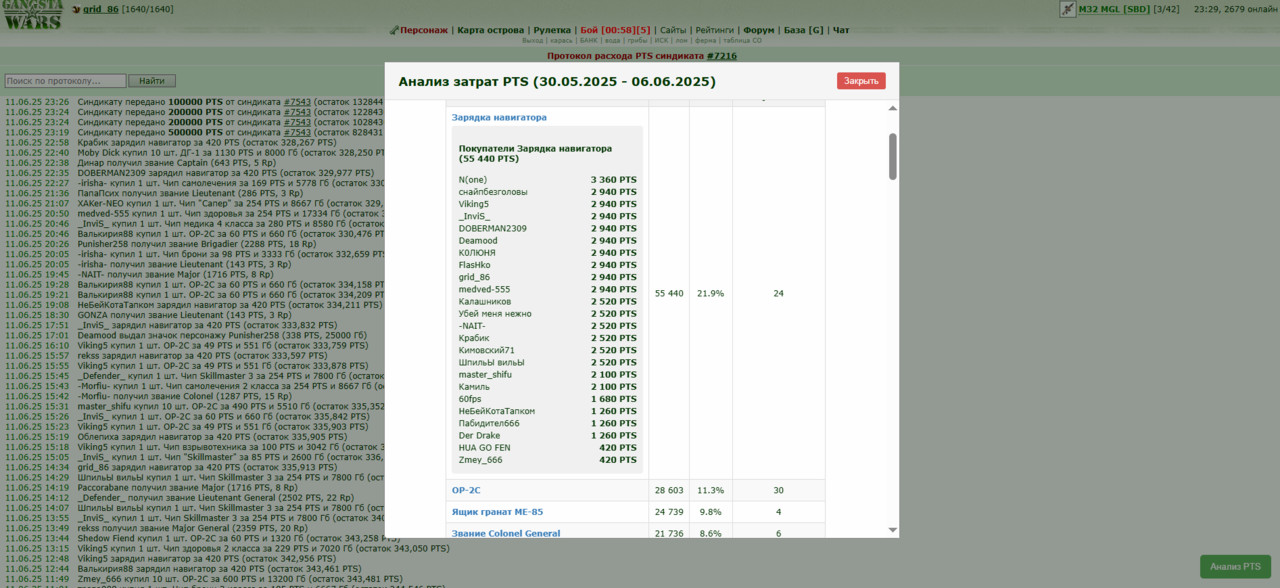This screenshot has width=1280, height=588.
Task: Click the 24 739 PTS cell
Action: click(x=669, y=512)
